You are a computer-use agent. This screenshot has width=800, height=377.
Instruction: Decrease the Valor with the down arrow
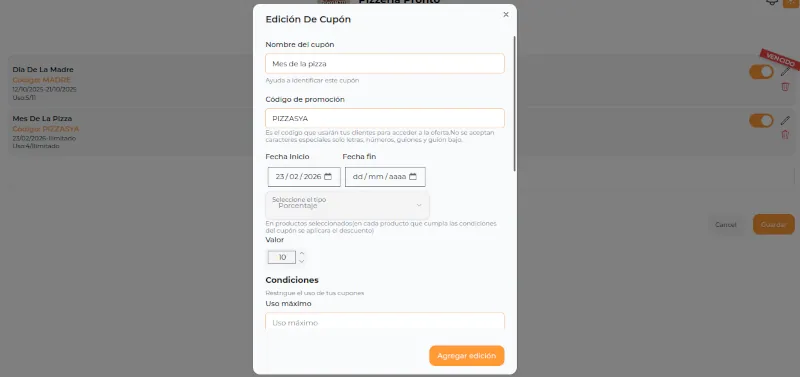point(302,261)
